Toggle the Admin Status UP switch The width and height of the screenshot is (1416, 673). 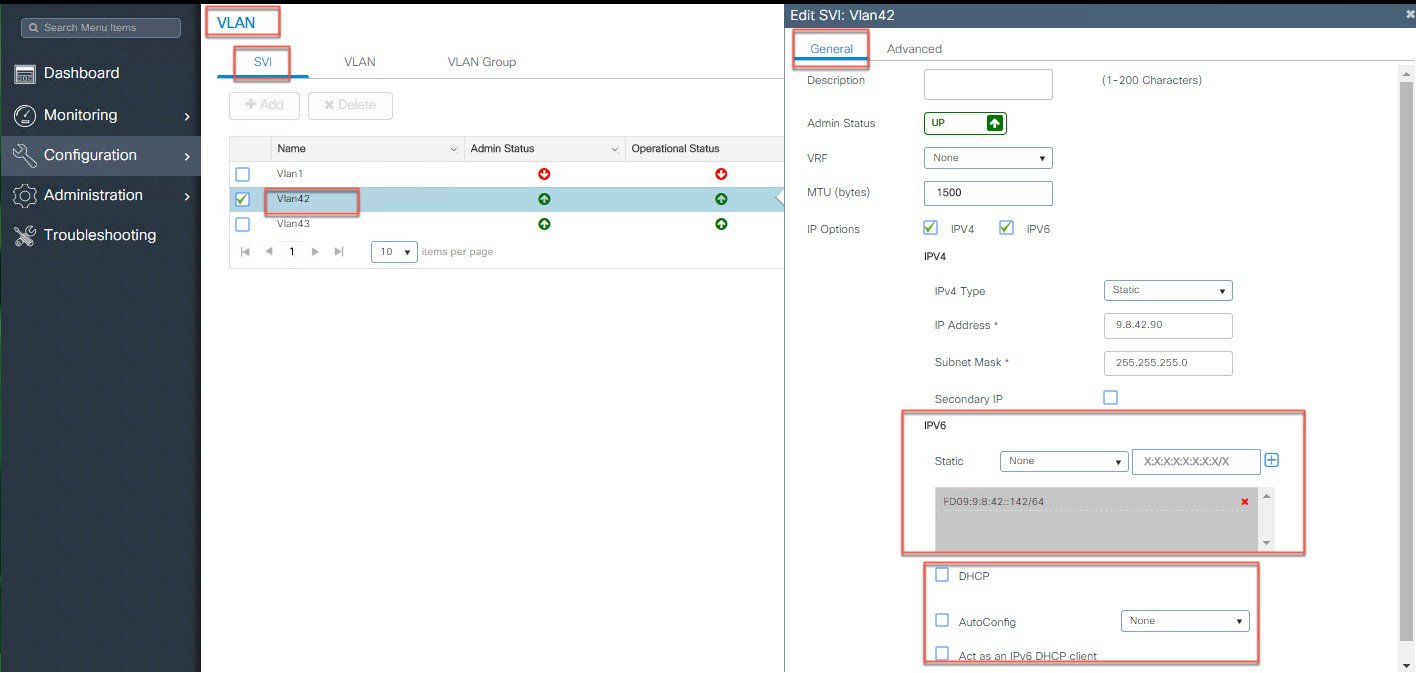965,123
